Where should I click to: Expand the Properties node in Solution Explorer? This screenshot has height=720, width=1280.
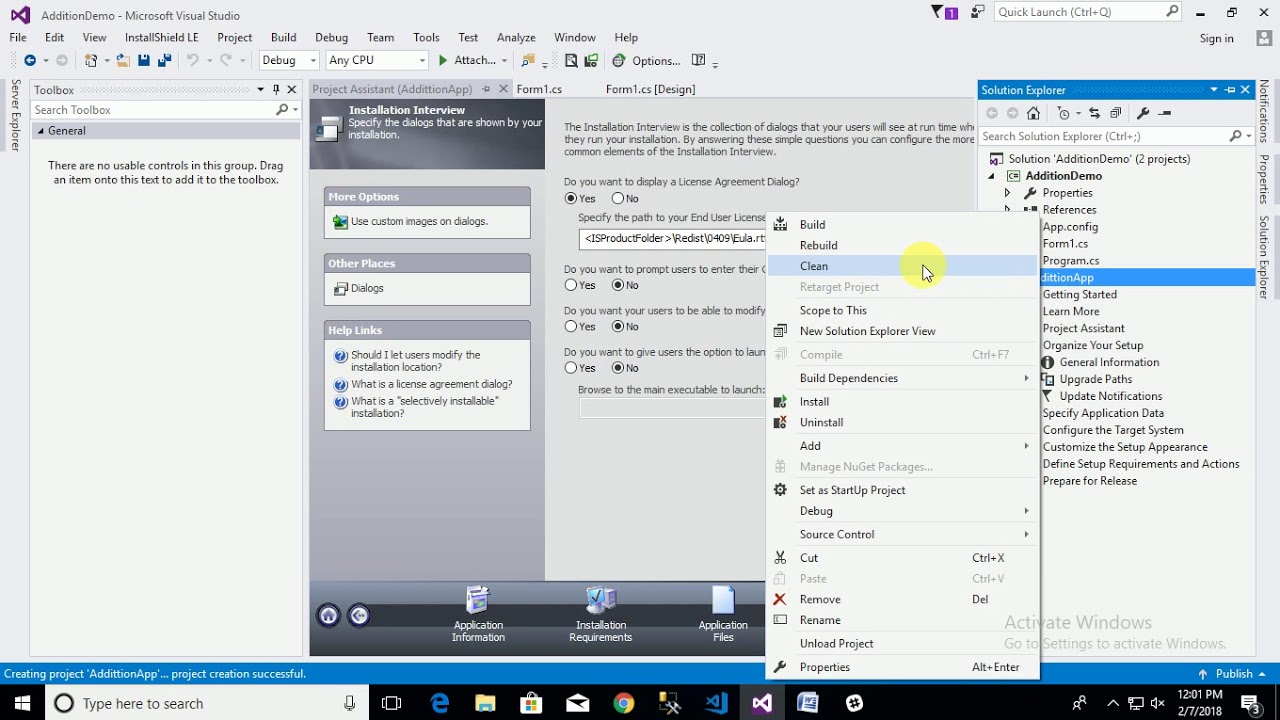coord(1008,193)
